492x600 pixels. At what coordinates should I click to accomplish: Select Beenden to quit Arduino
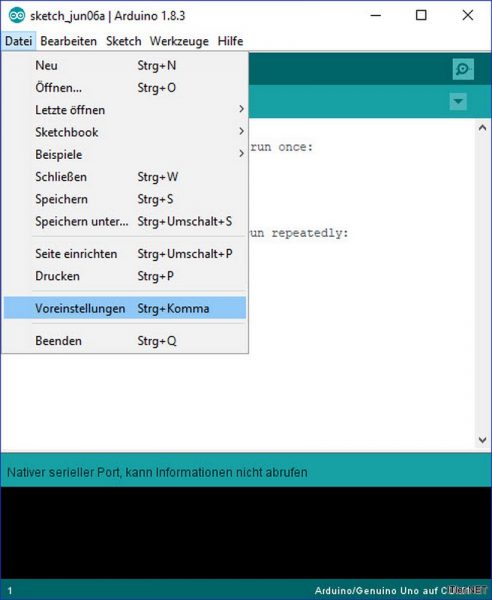[125, 341]
